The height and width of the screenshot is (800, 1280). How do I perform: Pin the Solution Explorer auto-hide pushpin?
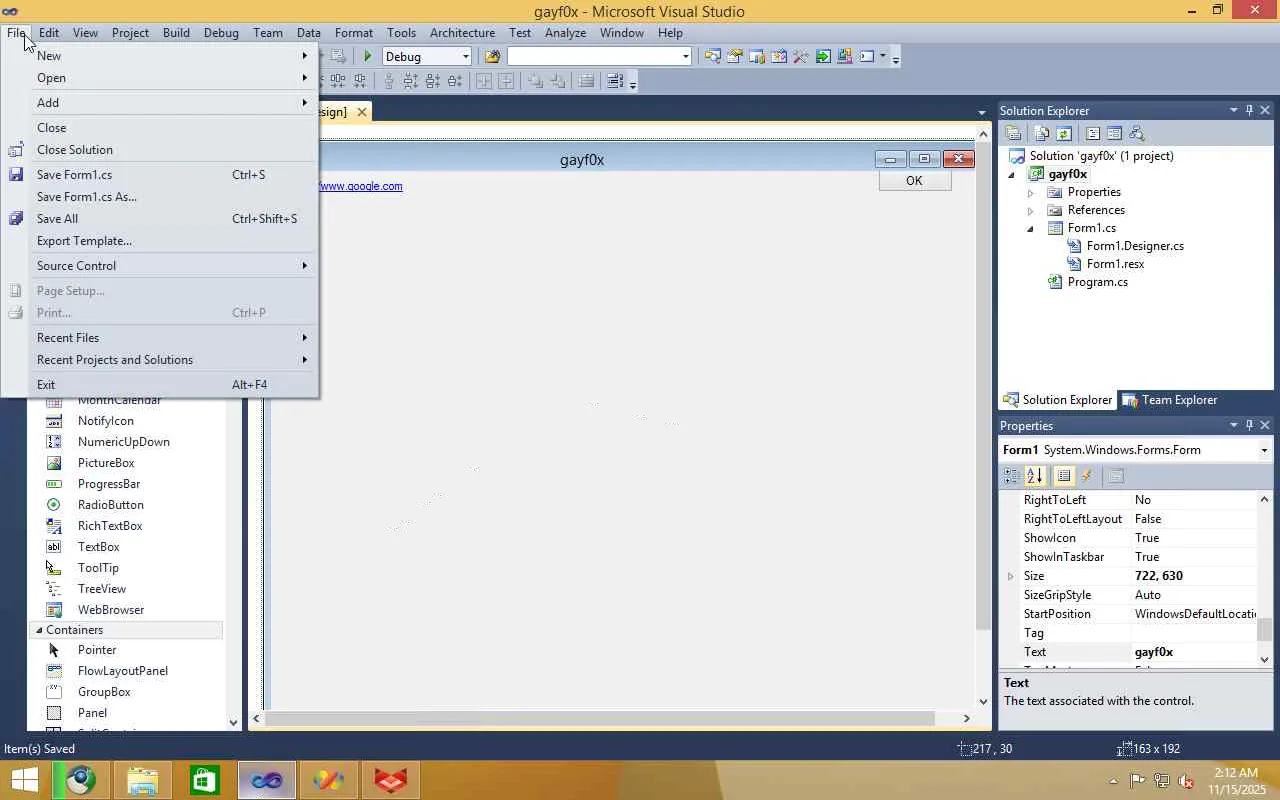(1249, 110)
